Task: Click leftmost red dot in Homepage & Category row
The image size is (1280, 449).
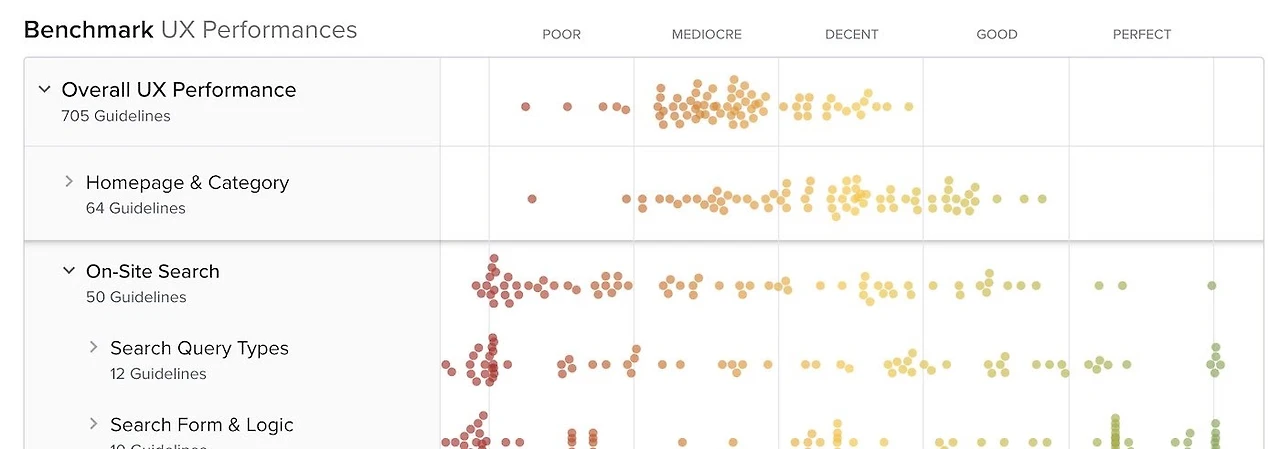Action: pos(532,199)
